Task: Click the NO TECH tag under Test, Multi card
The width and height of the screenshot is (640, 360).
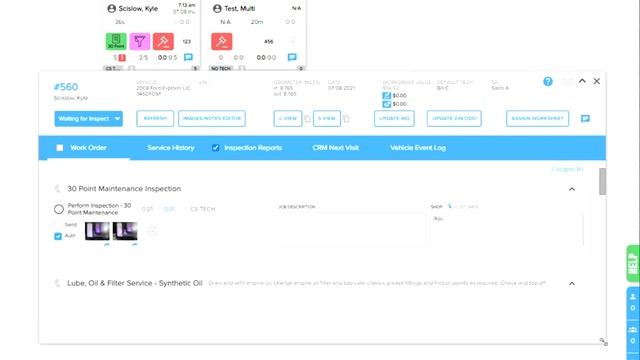Action: point(221,69)
